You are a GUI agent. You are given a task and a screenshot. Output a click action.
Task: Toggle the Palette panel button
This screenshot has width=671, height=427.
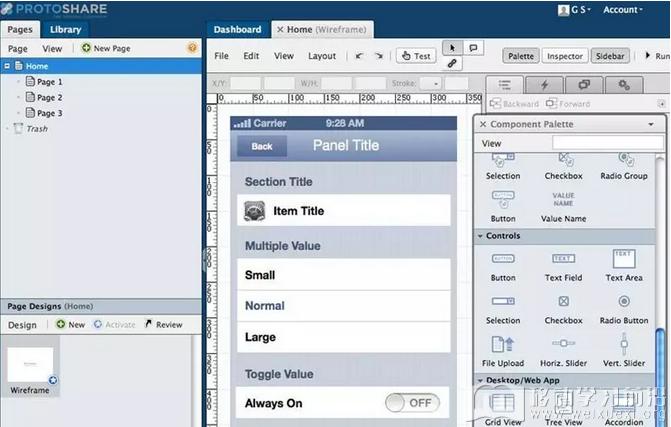click(x=521, y=56)
